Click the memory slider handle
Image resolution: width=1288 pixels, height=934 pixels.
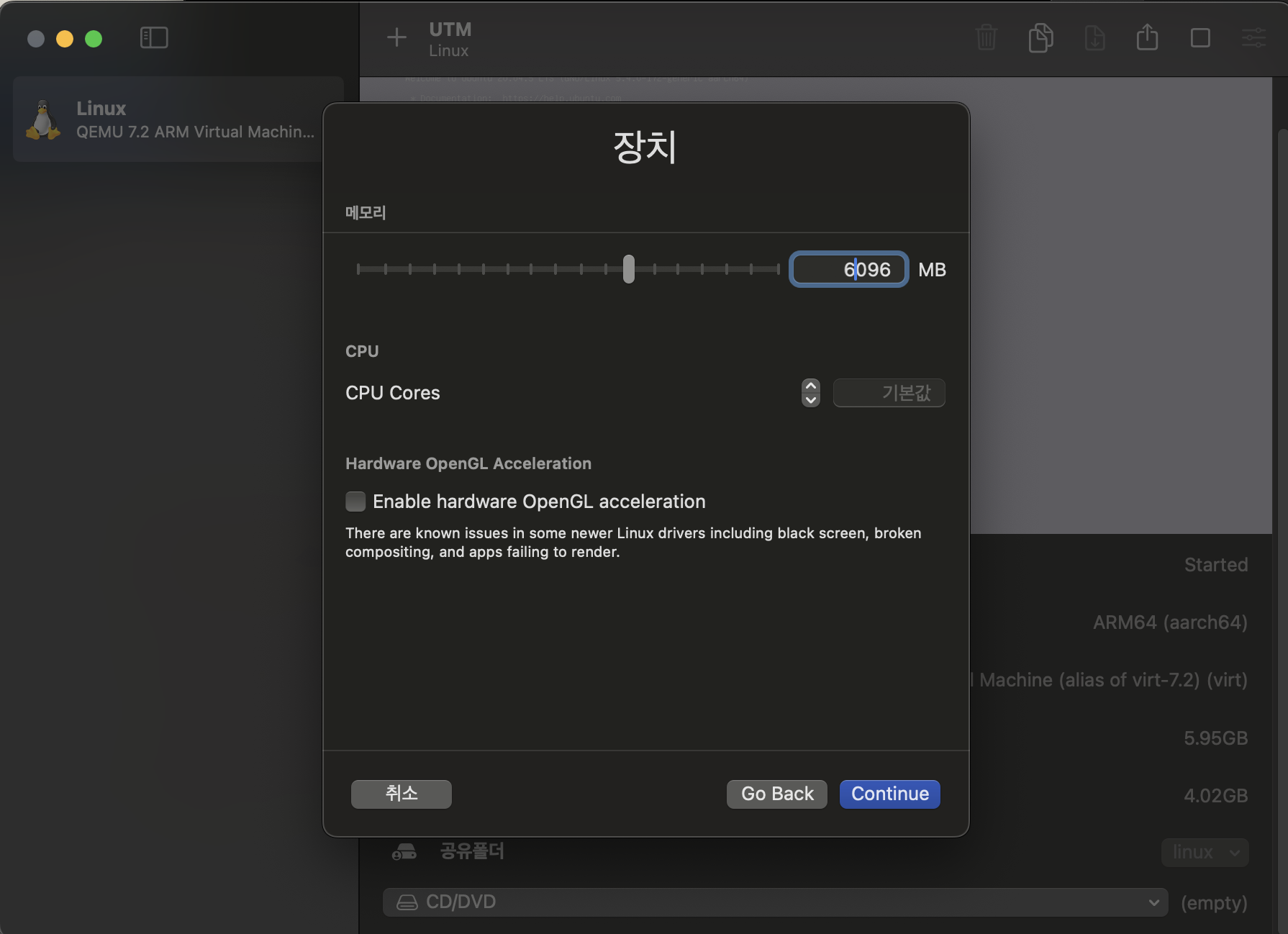pyautogui.click(x=629, y=269)
